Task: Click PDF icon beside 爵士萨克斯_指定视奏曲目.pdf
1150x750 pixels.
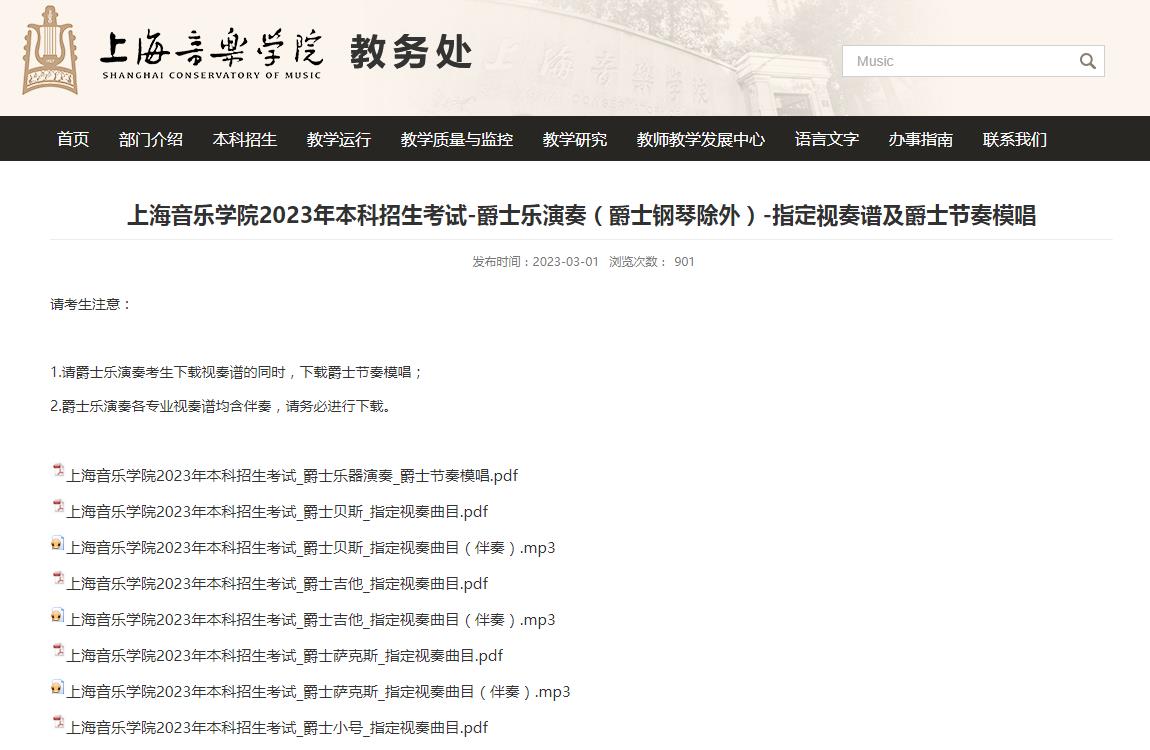Action: [x=58, y=650]
